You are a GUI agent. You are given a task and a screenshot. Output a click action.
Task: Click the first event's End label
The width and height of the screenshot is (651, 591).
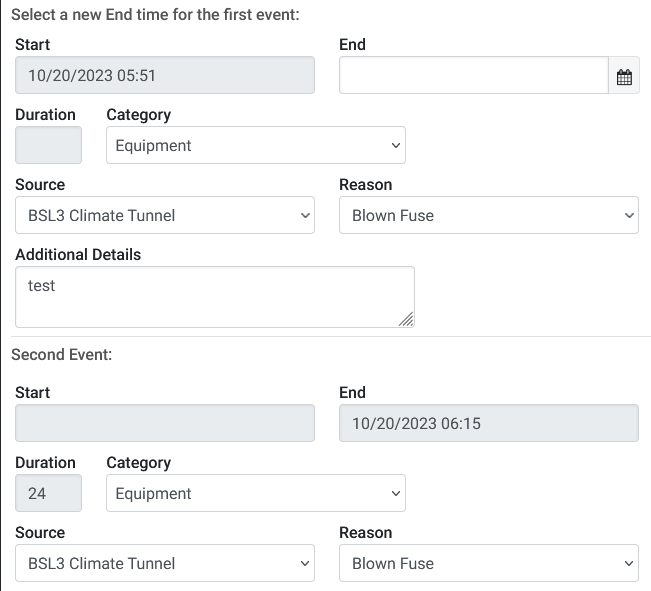pyautogui.click(x=352, y=44)
